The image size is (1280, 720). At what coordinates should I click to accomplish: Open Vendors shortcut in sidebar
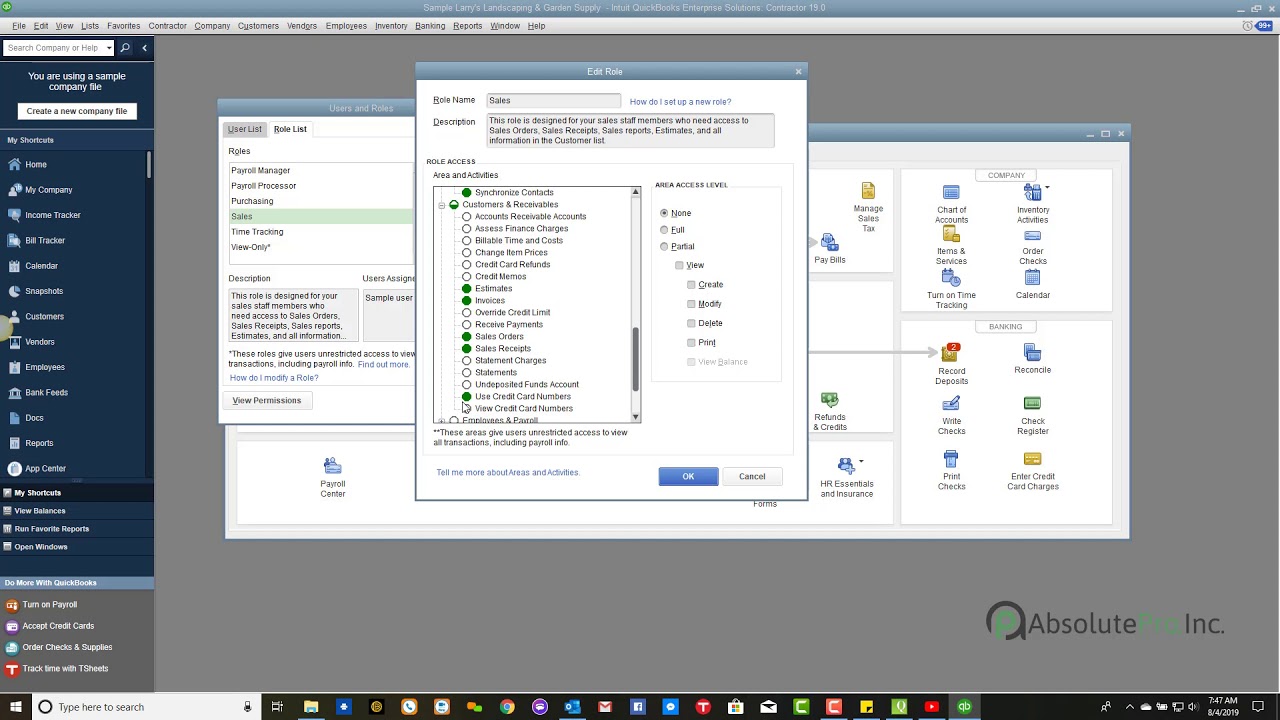(40, 342)
